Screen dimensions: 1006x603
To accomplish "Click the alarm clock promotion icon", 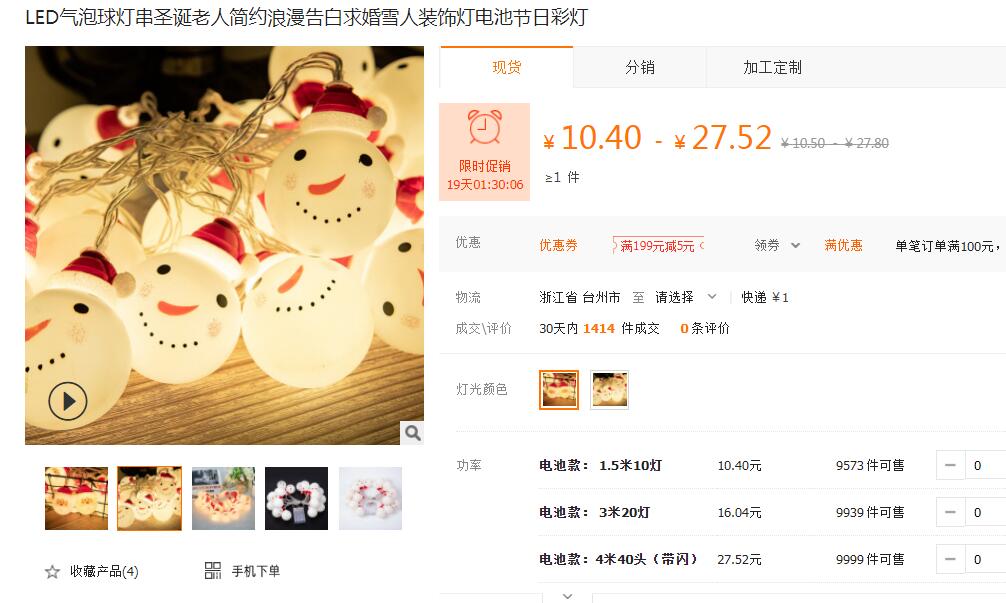I will click(x=484, y=126).
